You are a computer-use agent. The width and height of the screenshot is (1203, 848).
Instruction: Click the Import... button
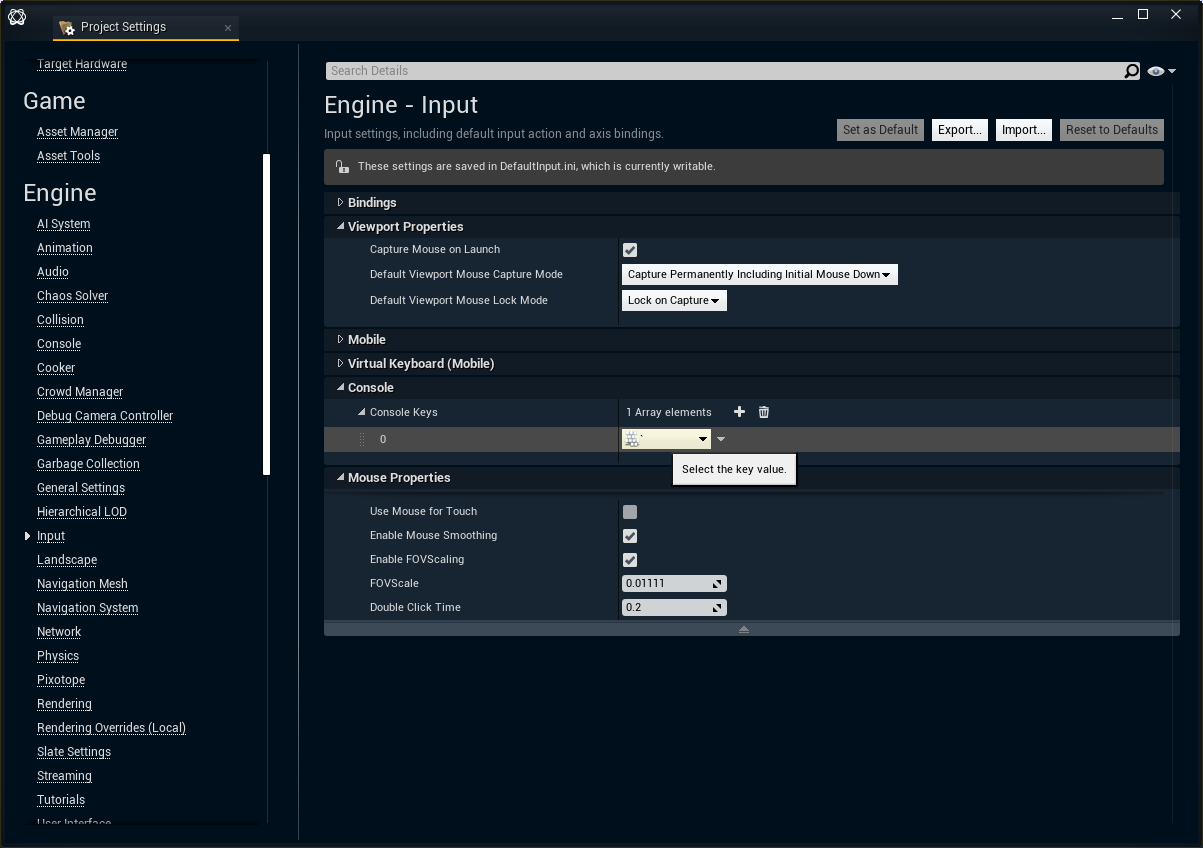point(1023,130)
